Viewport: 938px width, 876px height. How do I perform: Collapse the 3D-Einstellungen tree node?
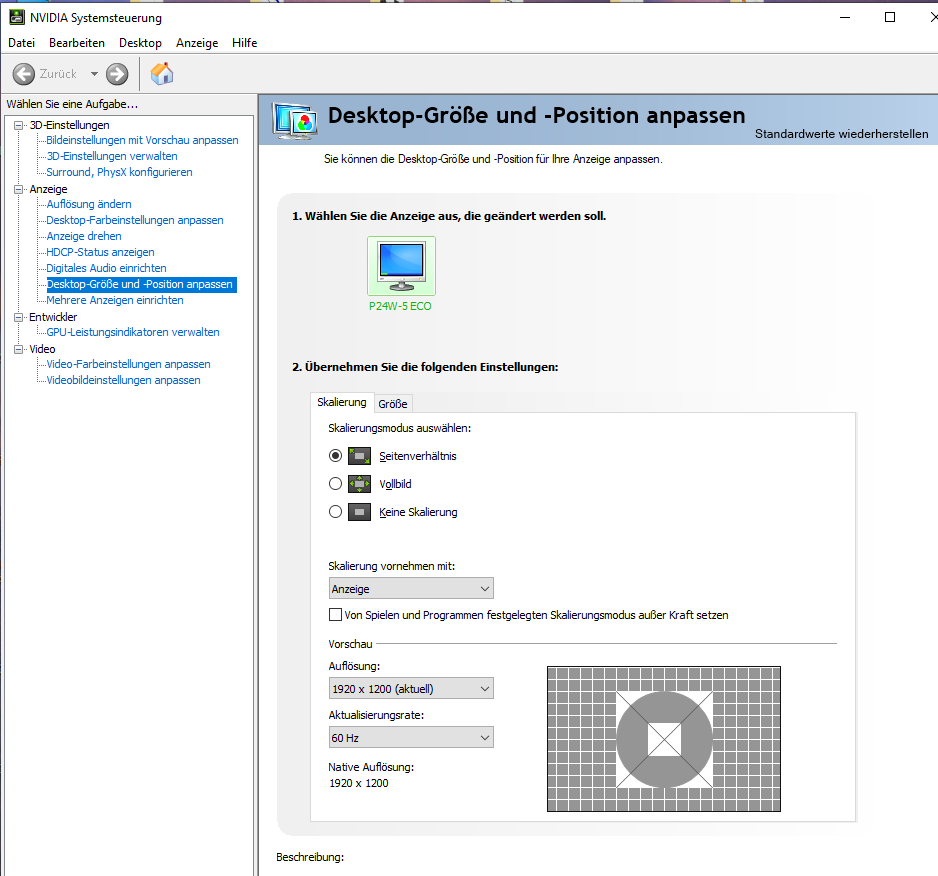click(x=19, y=125)
